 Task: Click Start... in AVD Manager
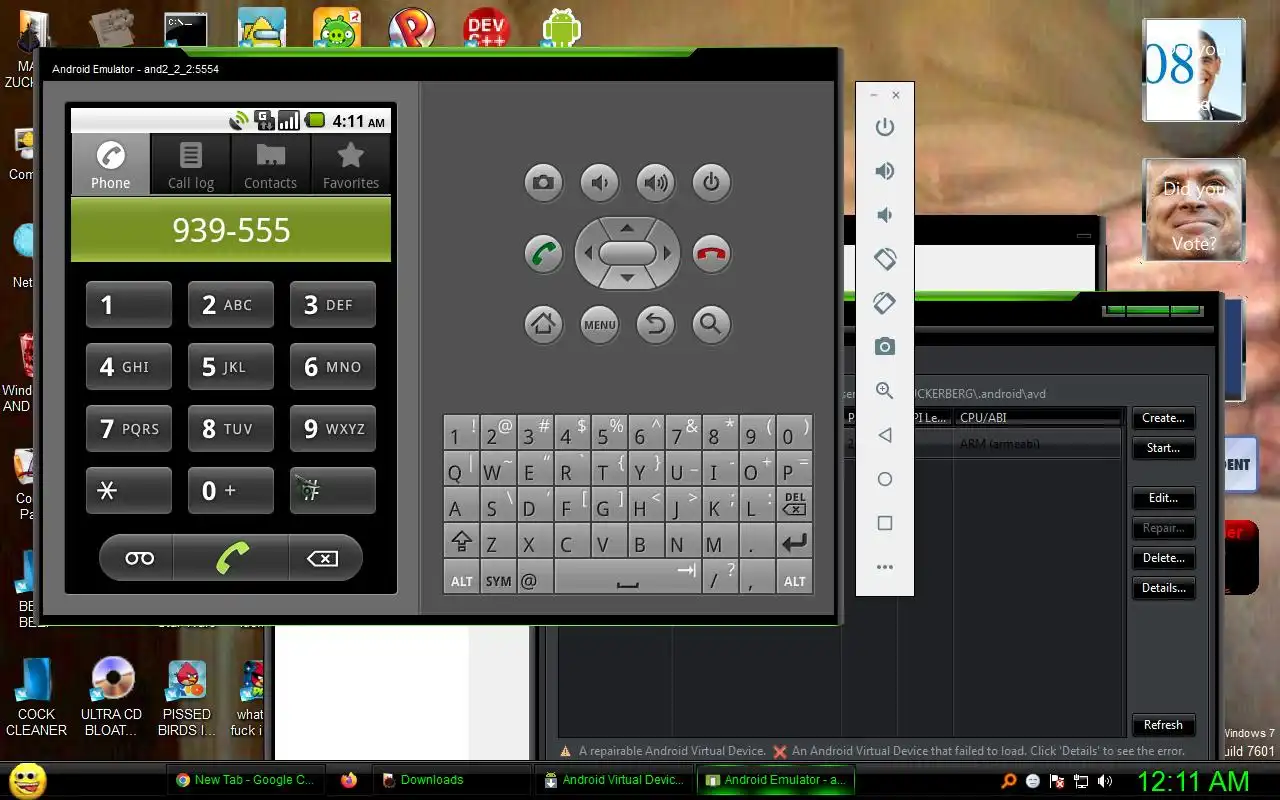pos(1163,448)
